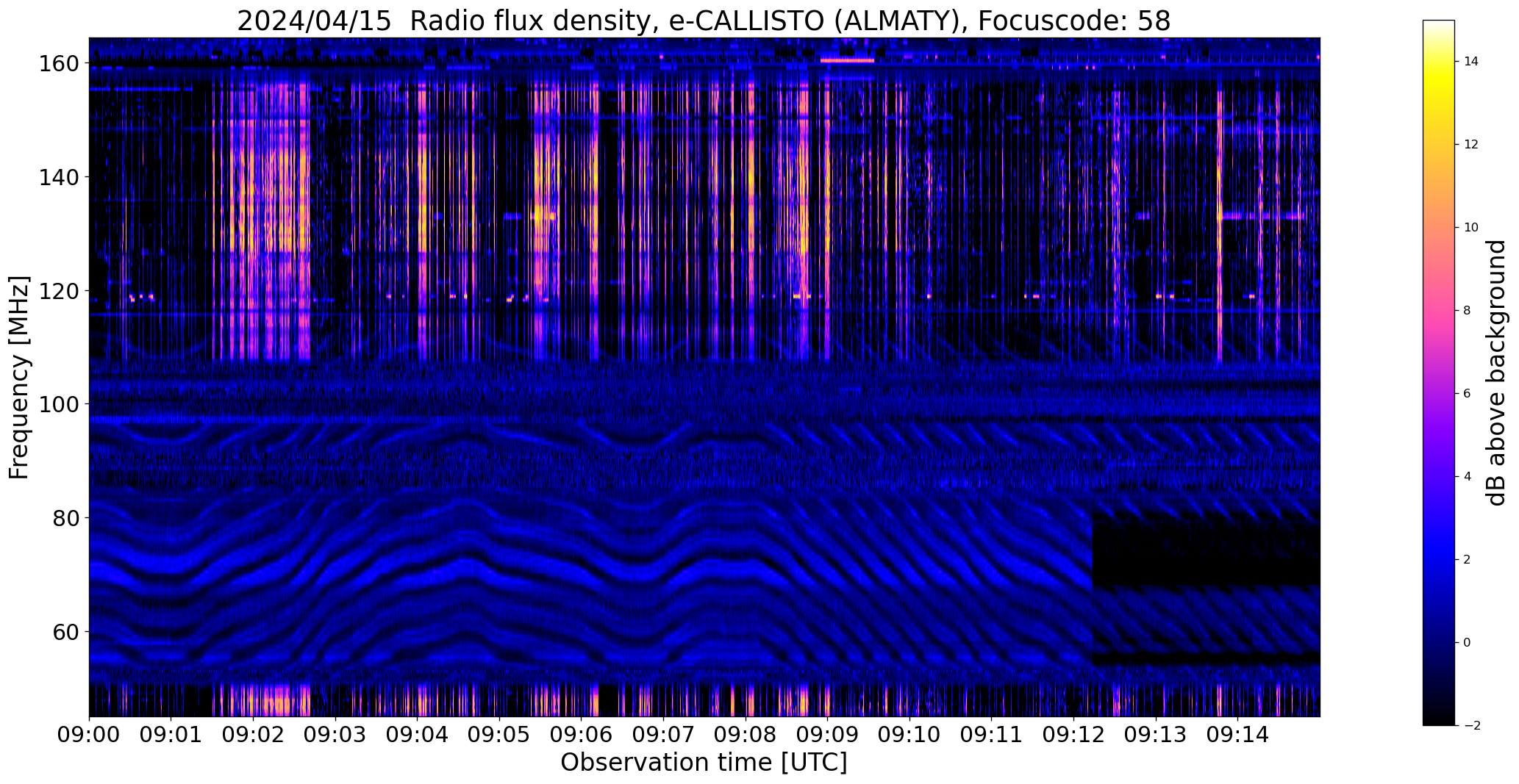The height and width of the screenshot is (784, 1519).
Task: Click the 160 MHz frequency tick label
Action: [x=58, y=64]
